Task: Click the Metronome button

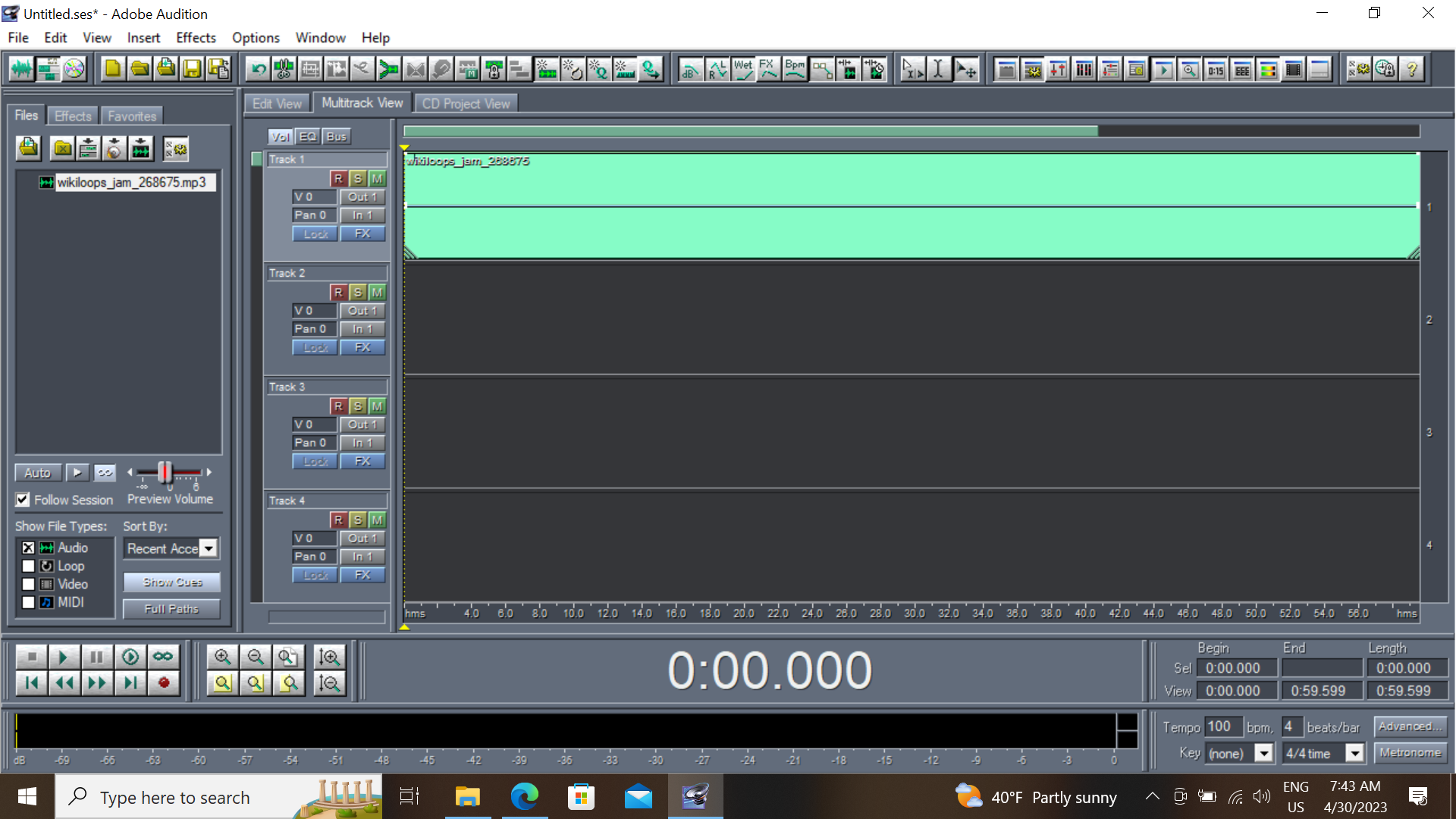Action: [1410, 753]
